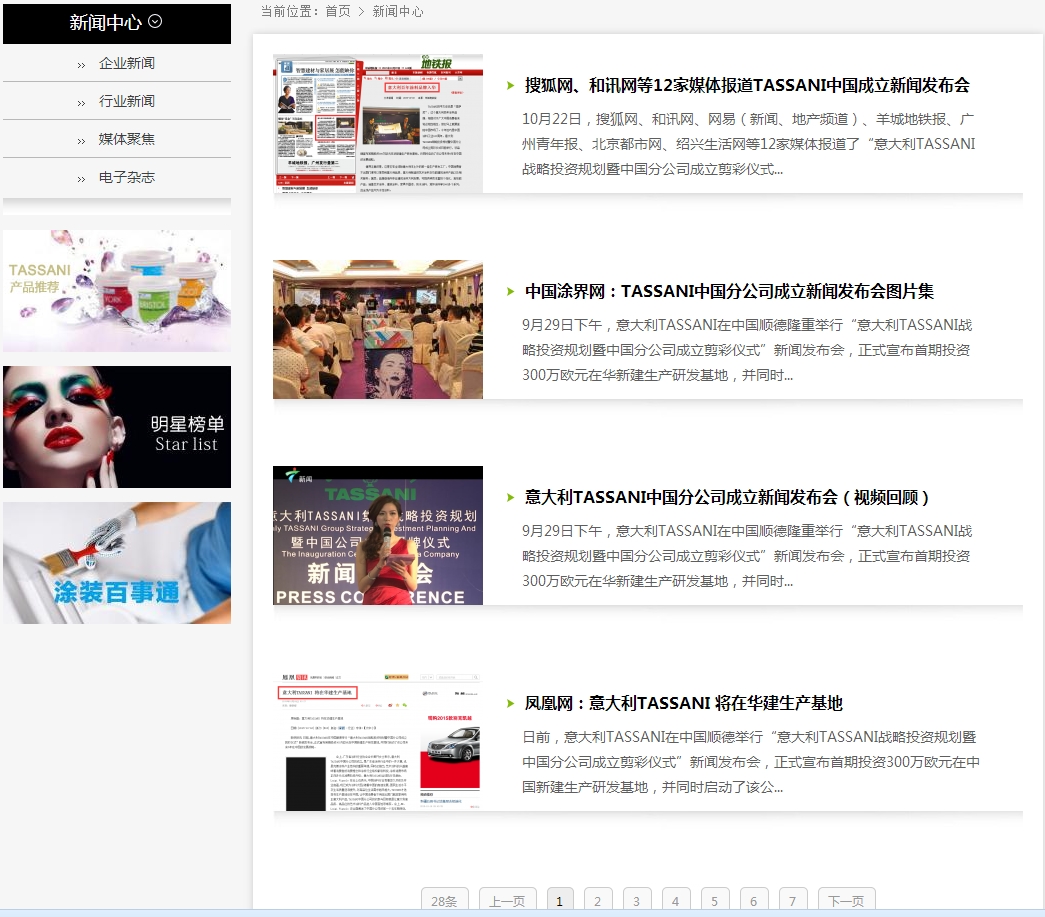Viewport: 1045px width, 917px height.
Task: Select 行业新闻 sidebar category
Action: 126,101
